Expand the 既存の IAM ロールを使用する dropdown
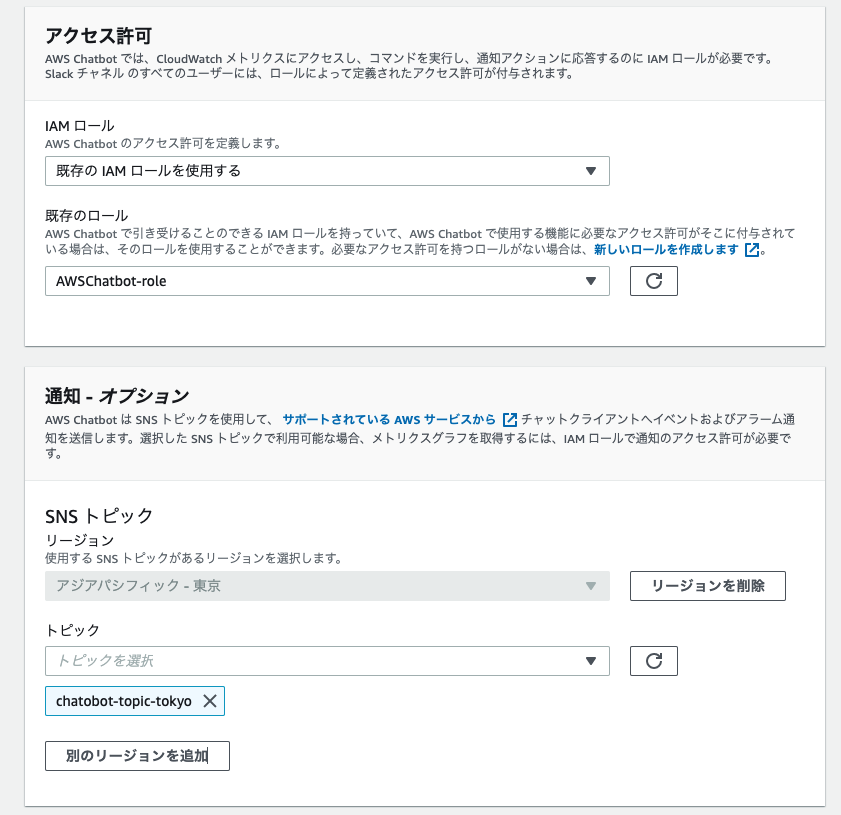This screenshot has width=841, height=815. [325, 171]
